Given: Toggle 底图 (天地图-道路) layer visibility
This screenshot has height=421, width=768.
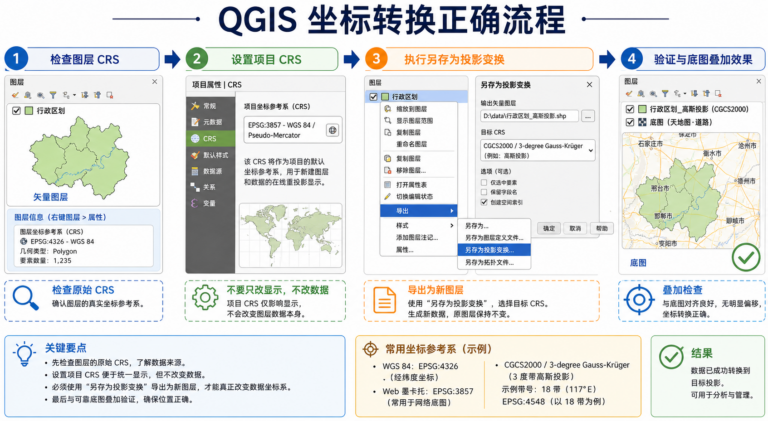Looking at the screenshot, I should click(630, 122).
